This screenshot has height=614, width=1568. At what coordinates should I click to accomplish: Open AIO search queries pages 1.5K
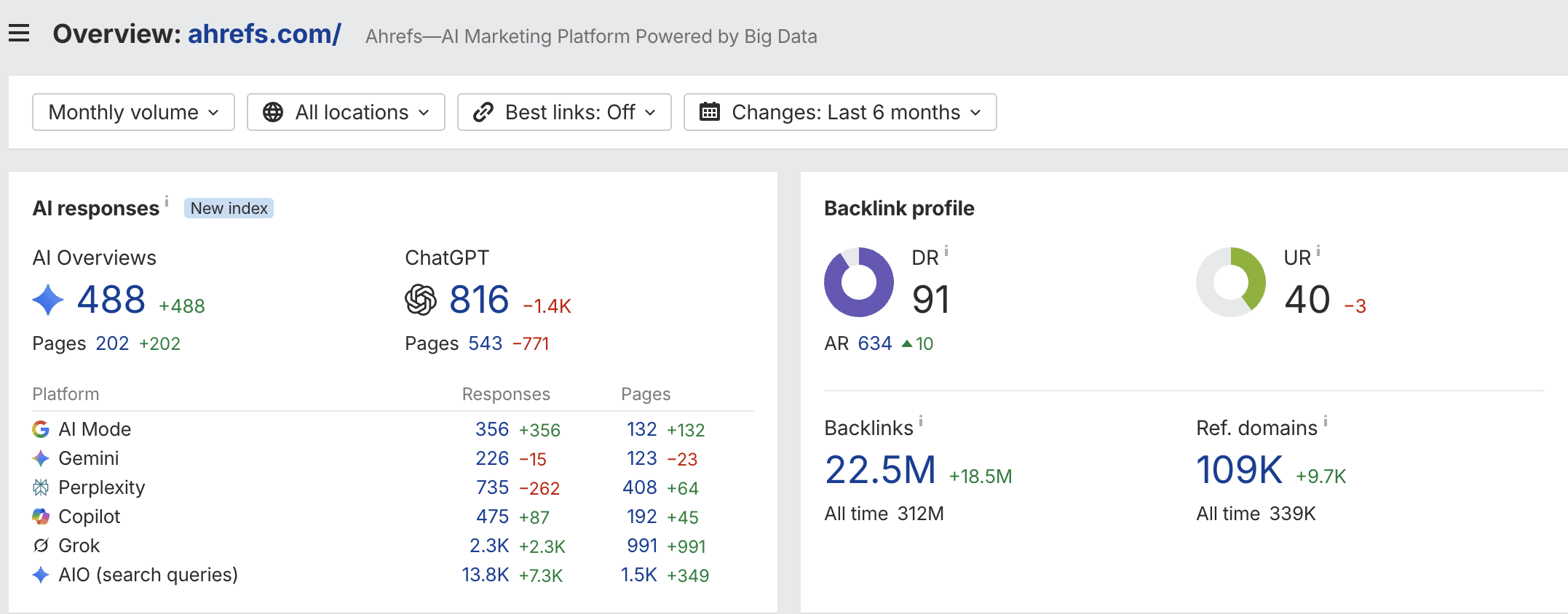pyautogui.click(x=639, y=575)
